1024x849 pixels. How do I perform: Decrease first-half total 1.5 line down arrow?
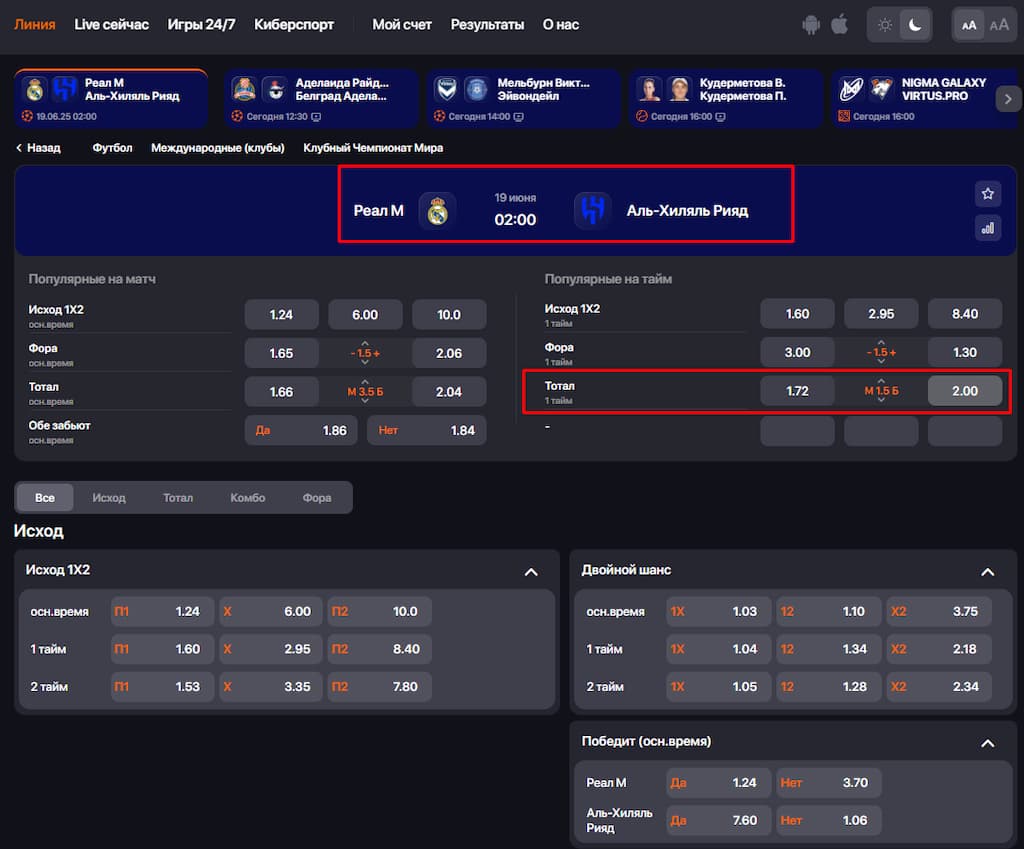[881, 400]
